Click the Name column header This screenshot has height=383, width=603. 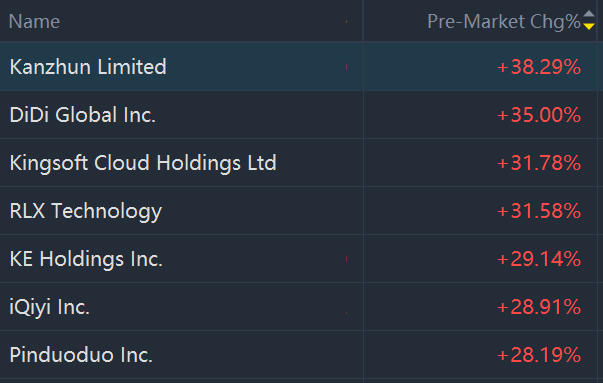click(34, 21)
